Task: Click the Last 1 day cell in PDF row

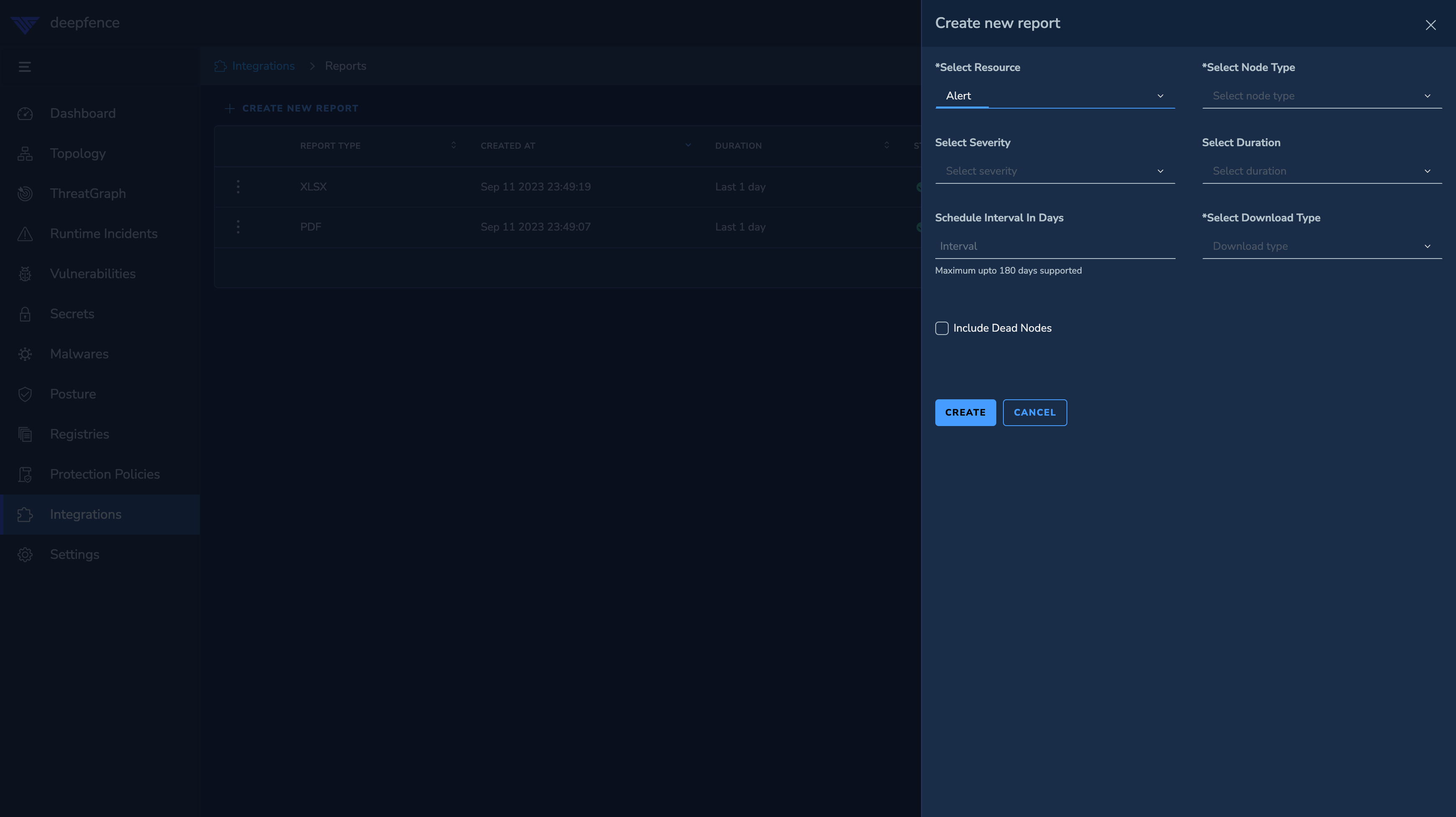Action: click(740, 226)
